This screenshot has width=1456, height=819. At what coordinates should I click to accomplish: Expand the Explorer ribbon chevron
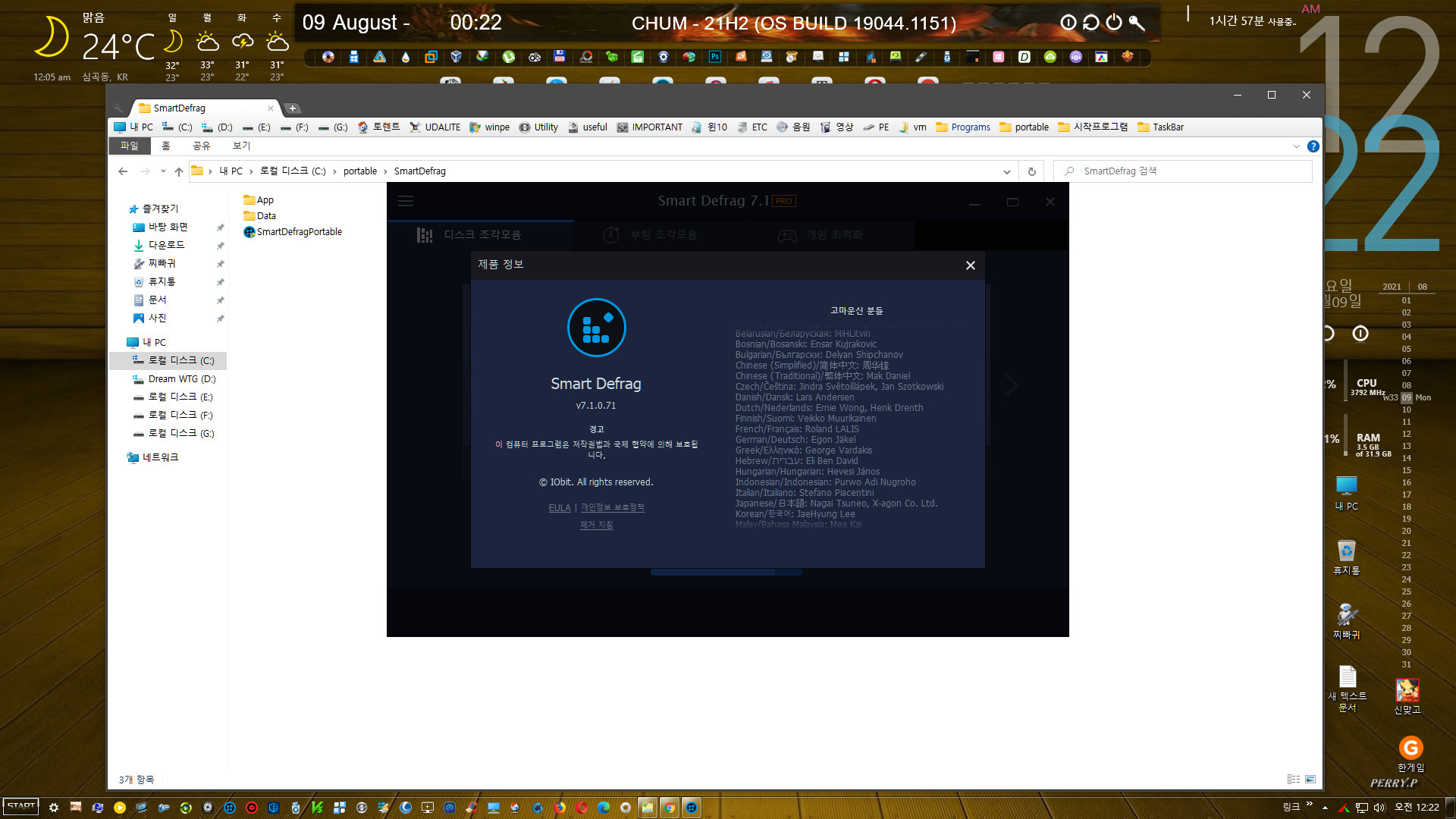pyautogui.click(x=1296, y=146)
